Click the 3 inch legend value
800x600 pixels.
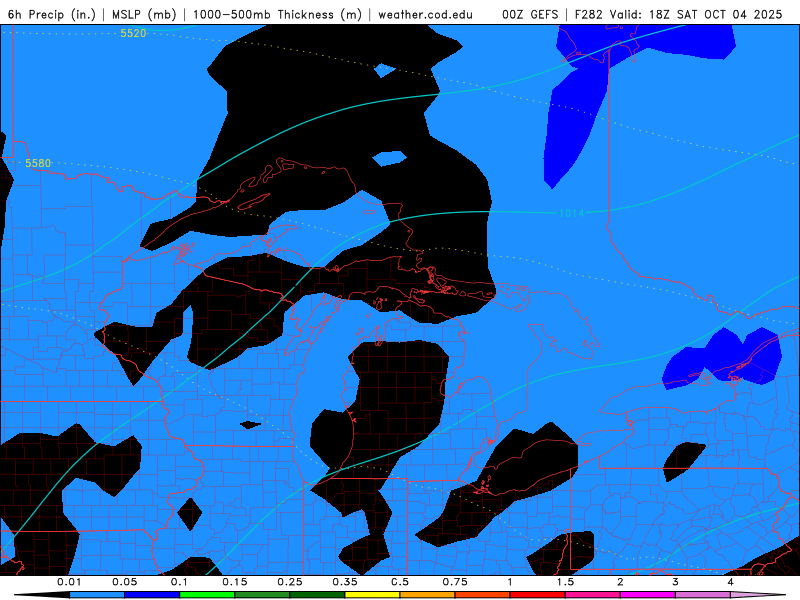[x=676, y=582]
